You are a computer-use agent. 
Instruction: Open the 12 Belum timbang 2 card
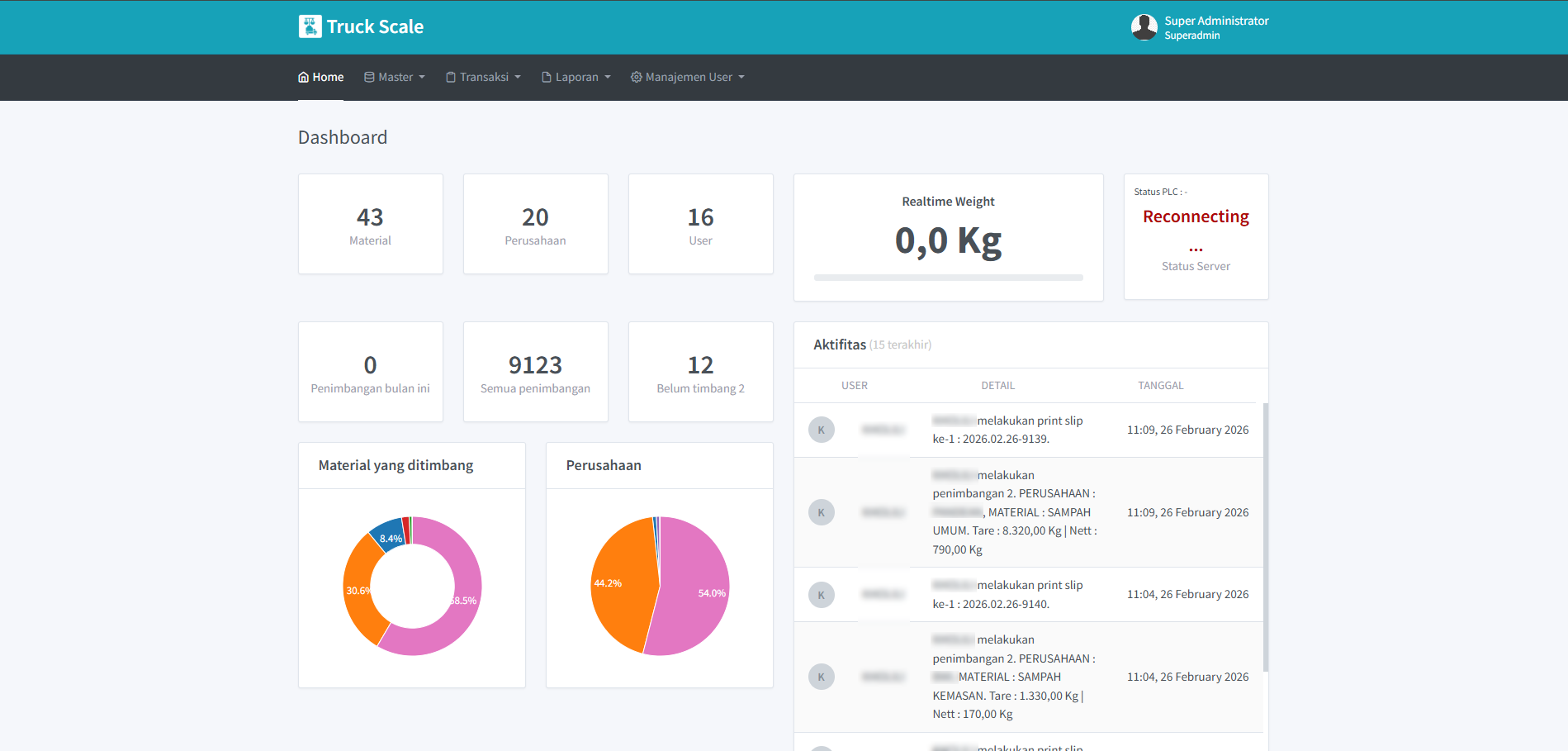pos(701,372)
